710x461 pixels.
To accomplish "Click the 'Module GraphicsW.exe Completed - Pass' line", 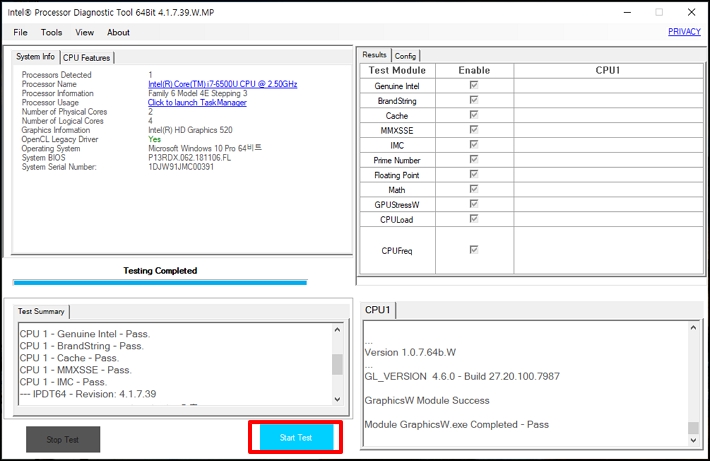I will [x=456, y=424].
